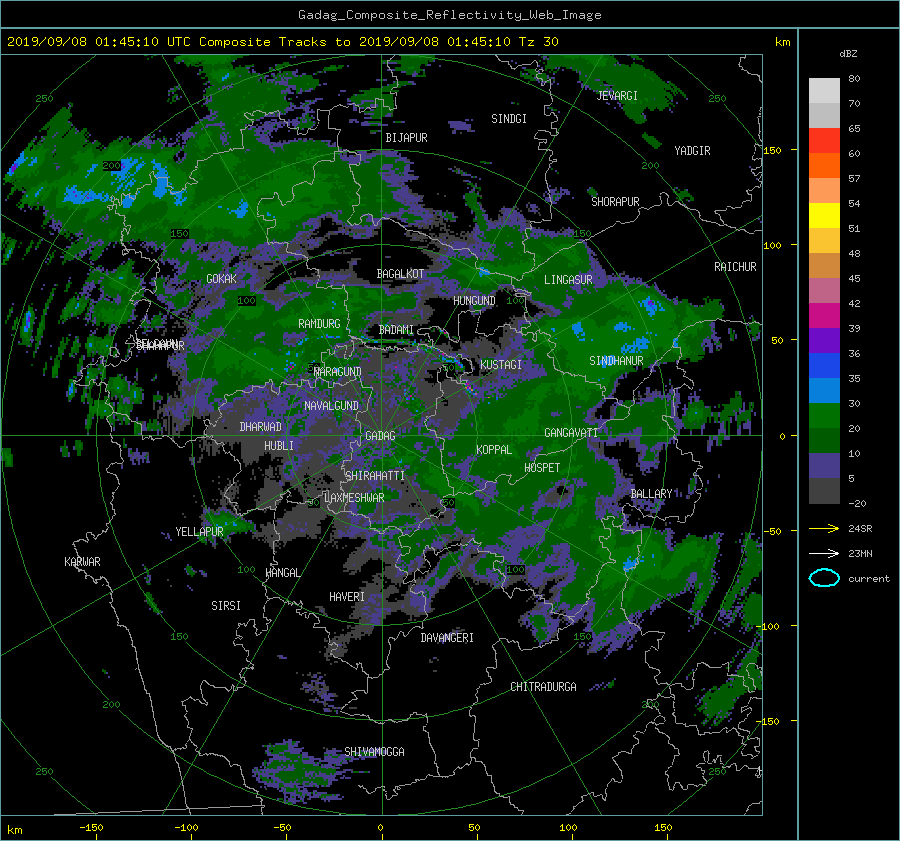Click the SINDGI city label
Viewport: 900px width, 841px height.
pos(509,119)
